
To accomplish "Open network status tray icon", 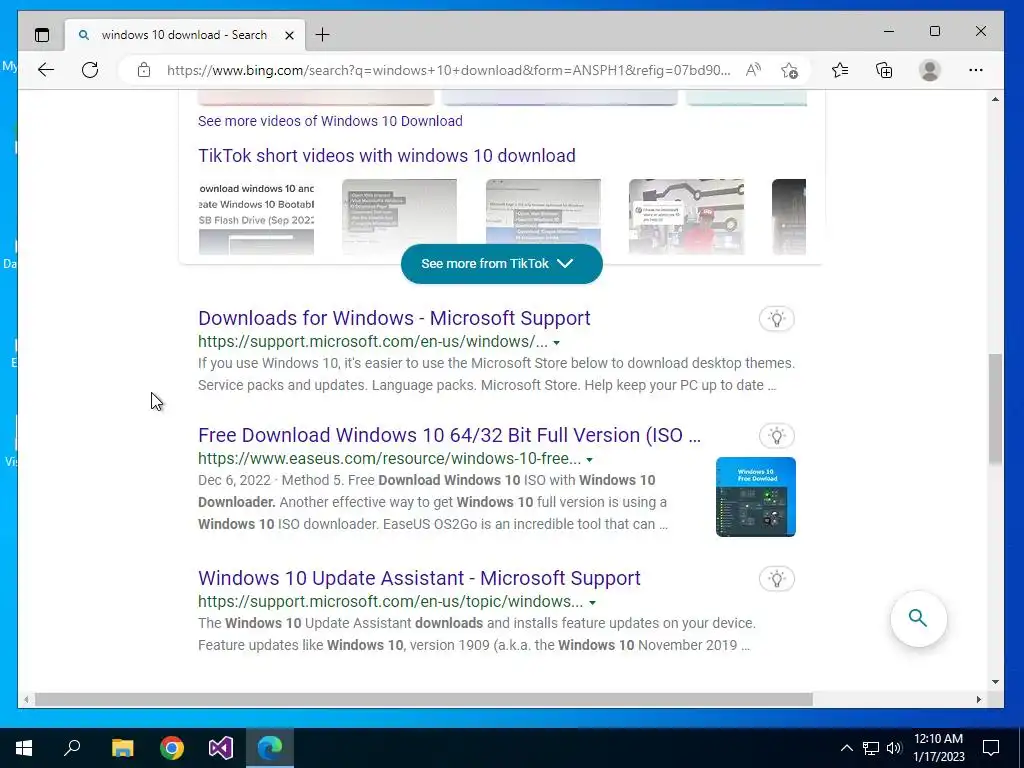I will [x=870, y=748].
